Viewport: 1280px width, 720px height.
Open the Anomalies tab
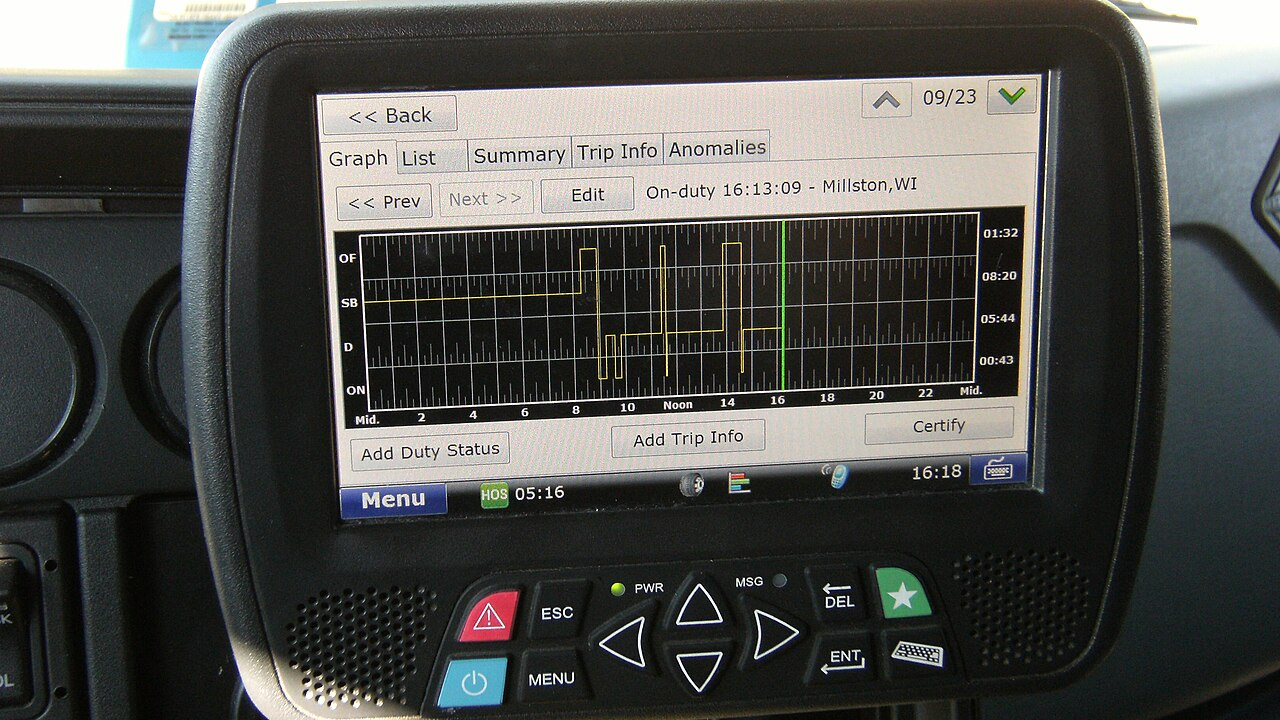pos(717,148)
